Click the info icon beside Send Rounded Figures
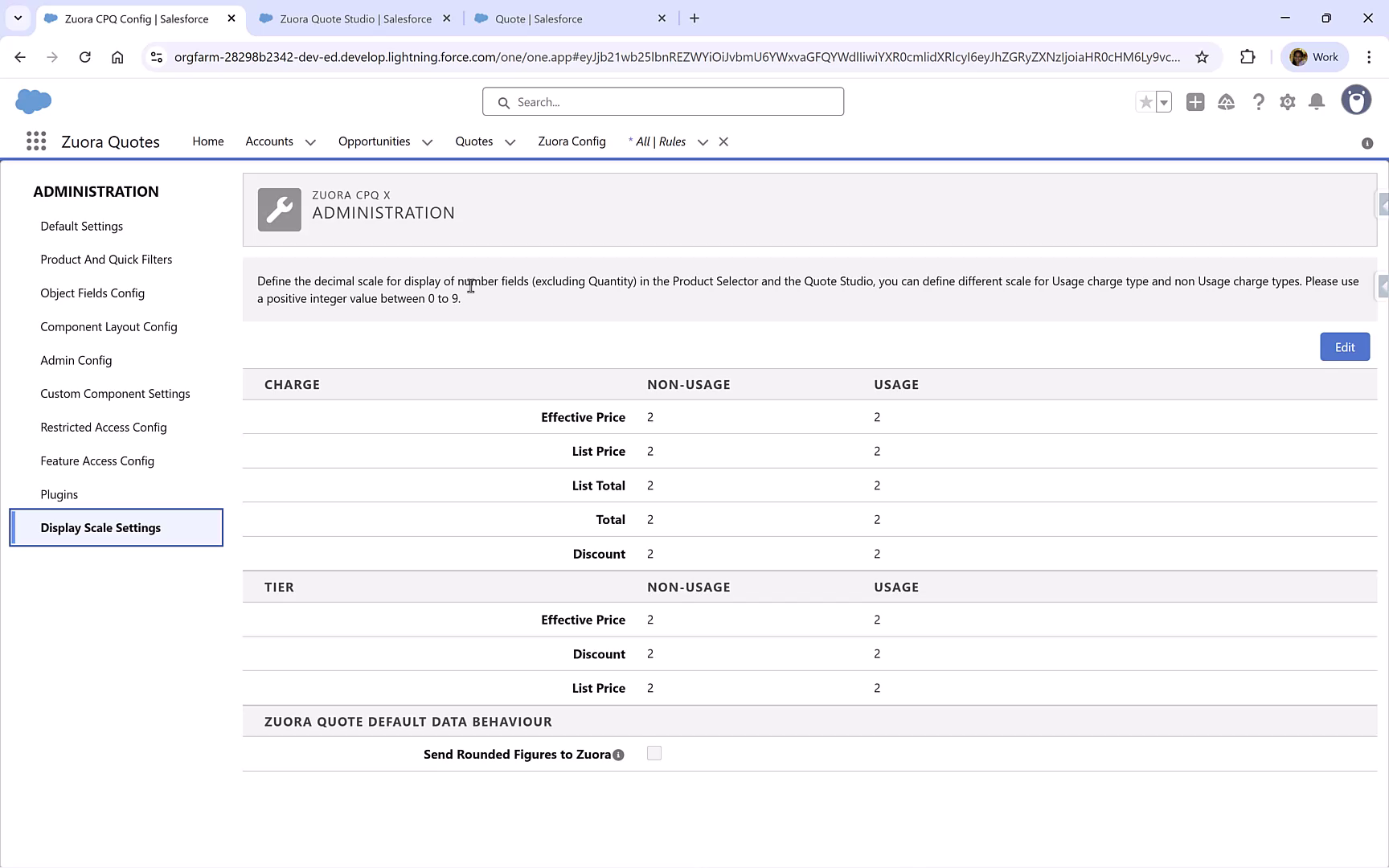Viewport: 1389px width, 868px height. click(618, 755)
